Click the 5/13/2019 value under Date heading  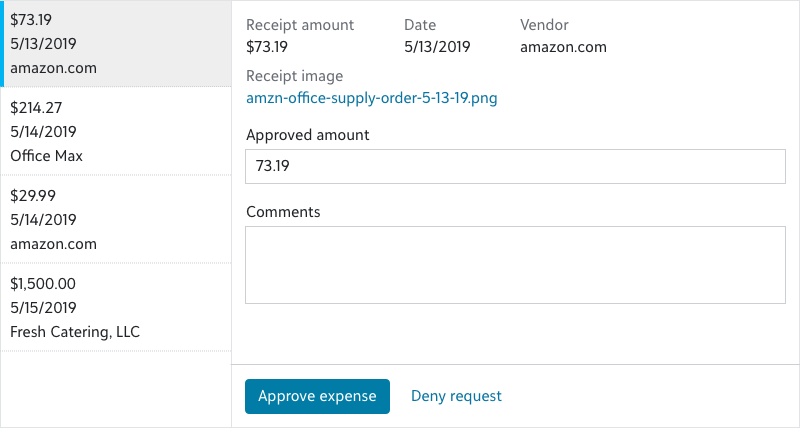(x=437, y=46)
